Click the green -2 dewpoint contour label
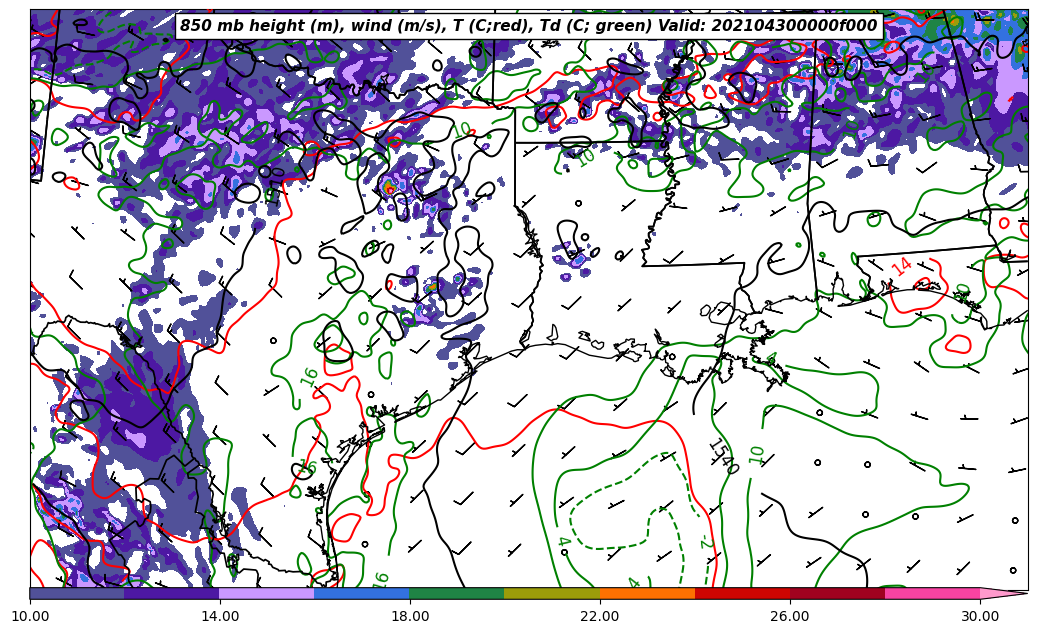Viewport: 1037px width, 633px height. point(706,541)
